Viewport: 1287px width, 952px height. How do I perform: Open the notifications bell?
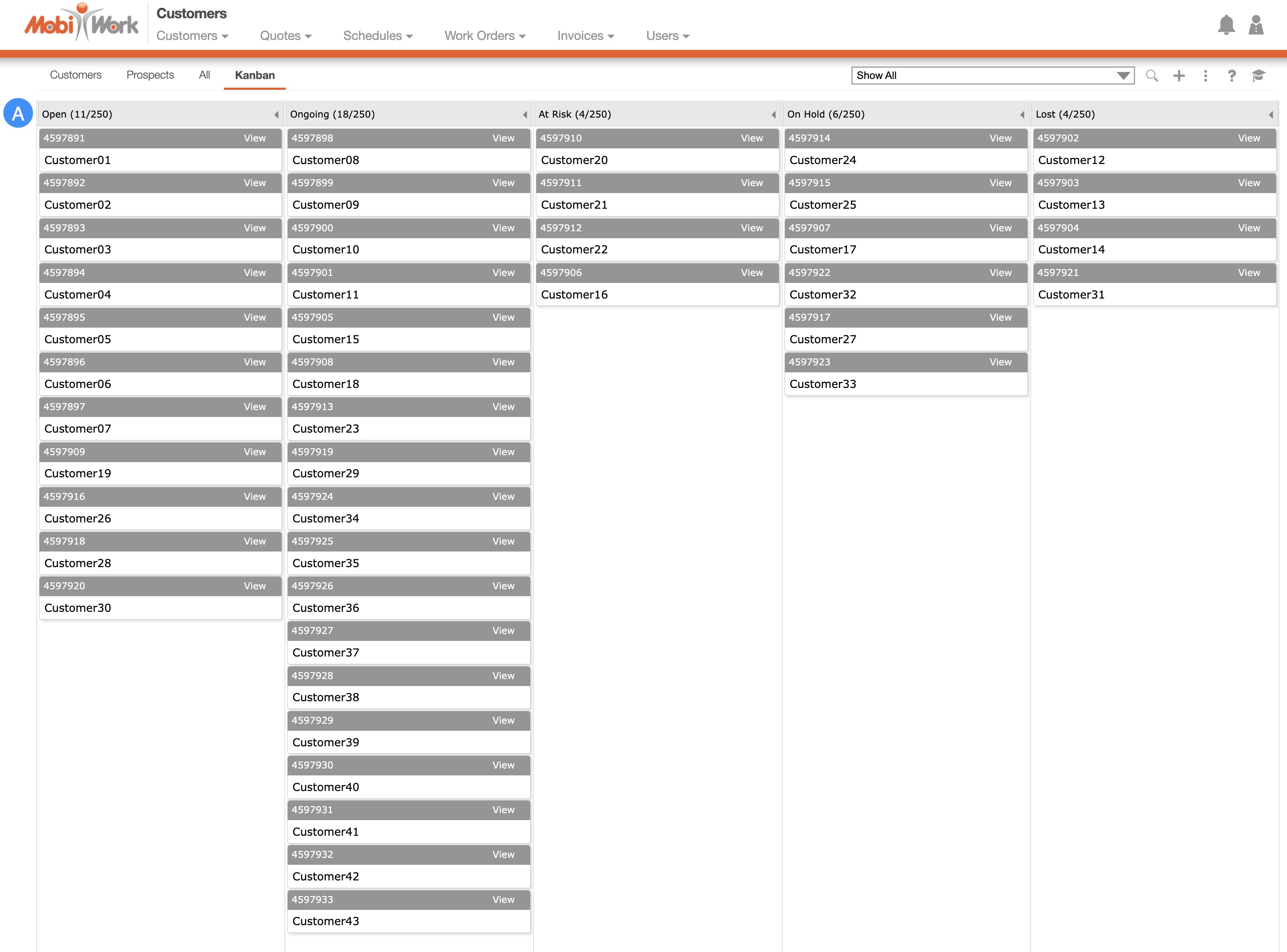[x=1226, y=25]
